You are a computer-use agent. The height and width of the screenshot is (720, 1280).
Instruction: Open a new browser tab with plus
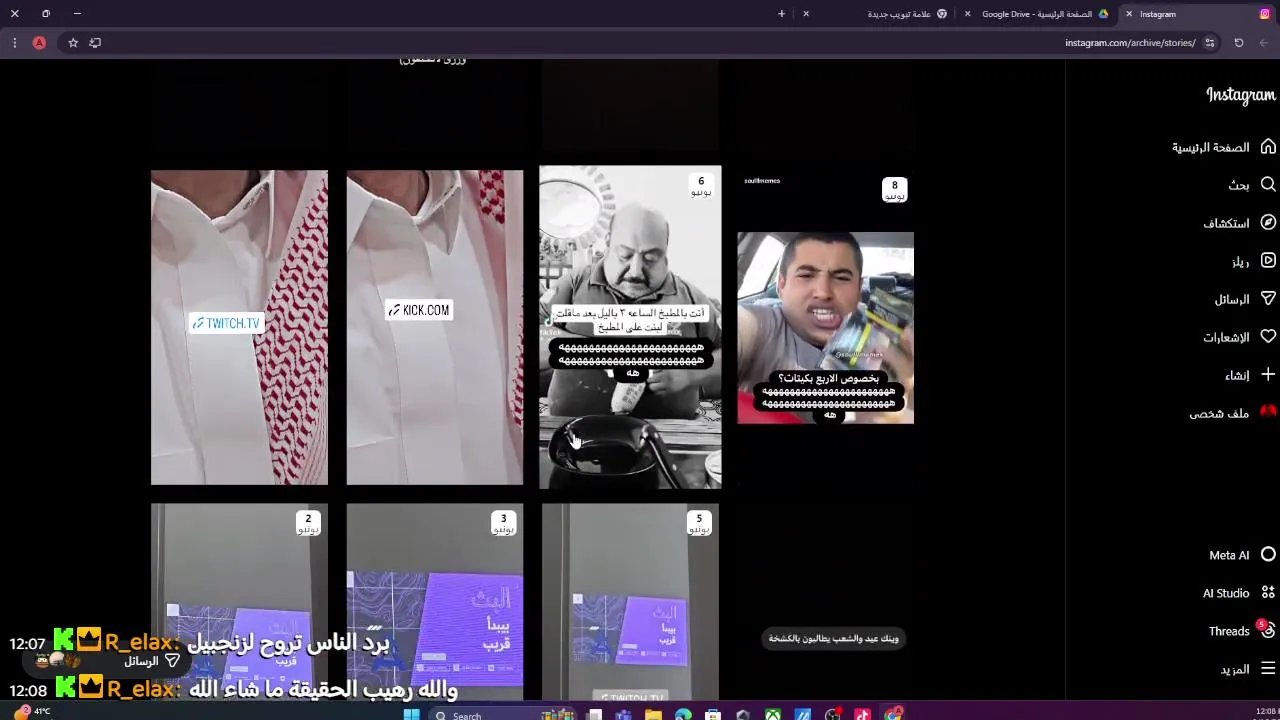[782, 14]
